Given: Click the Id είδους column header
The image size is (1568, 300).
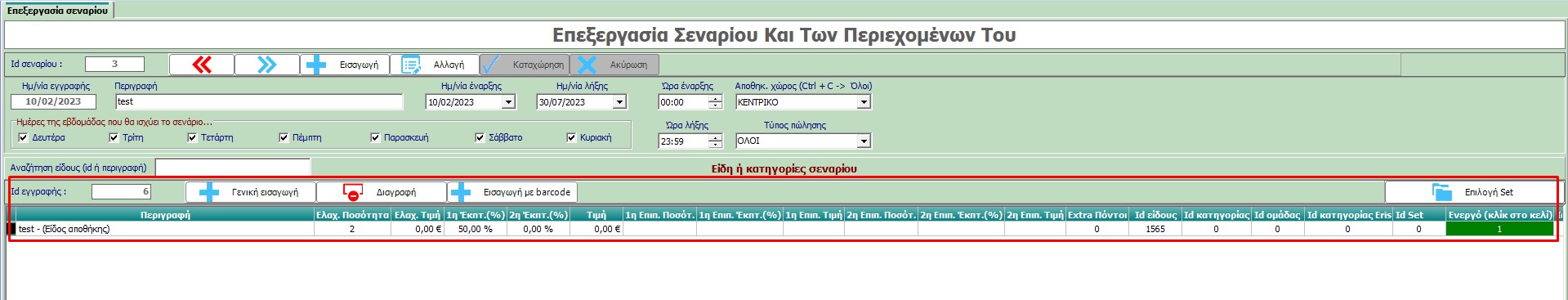Looking at the screenshot, I should [x=1155, y=215].
